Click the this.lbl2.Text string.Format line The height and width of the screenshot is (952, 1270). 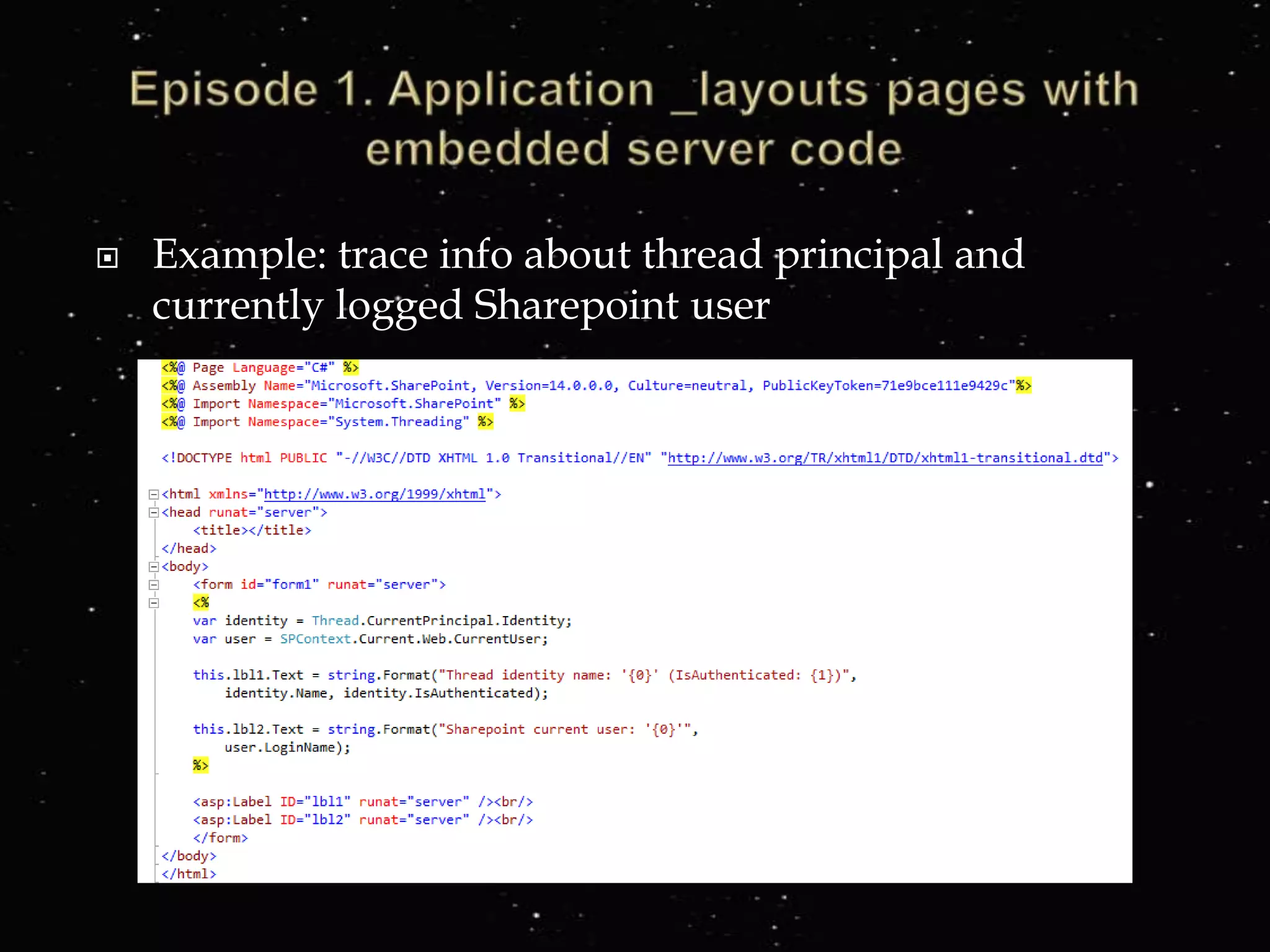pyautogui.click(x=445, y=729)
